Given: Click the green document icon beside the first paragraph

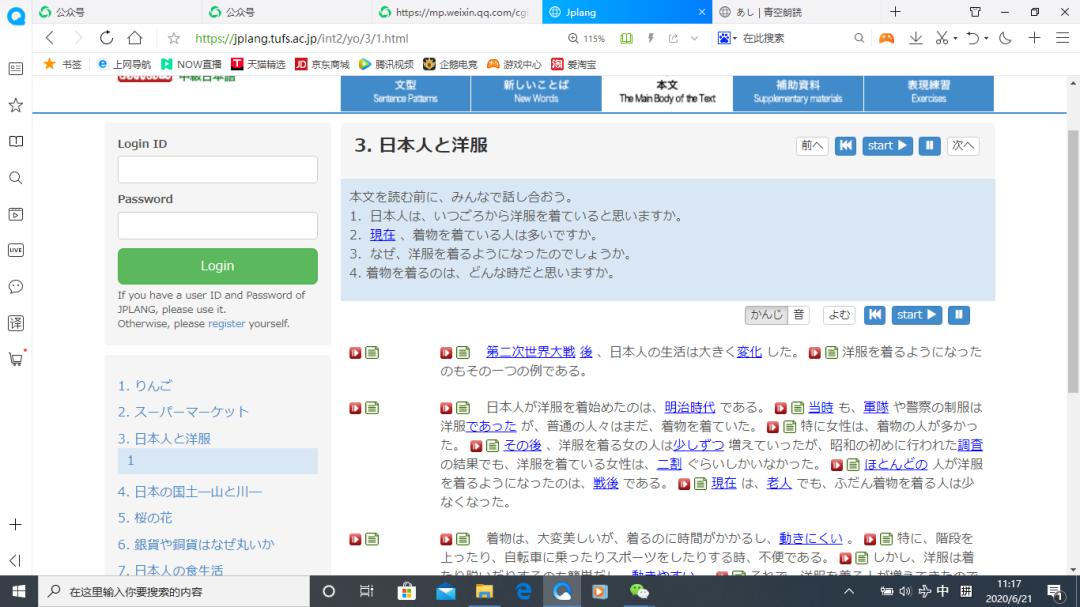Looking at the screenshot, I should (x=370, y=352).
